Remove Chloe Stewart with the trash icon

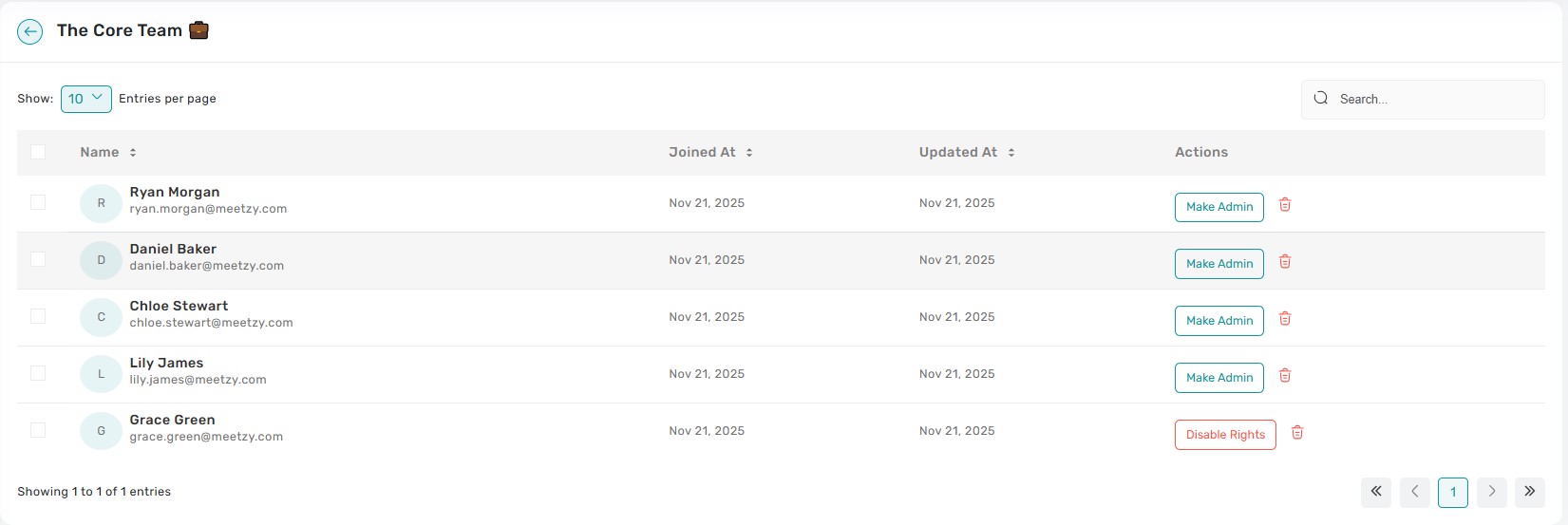1285,319
